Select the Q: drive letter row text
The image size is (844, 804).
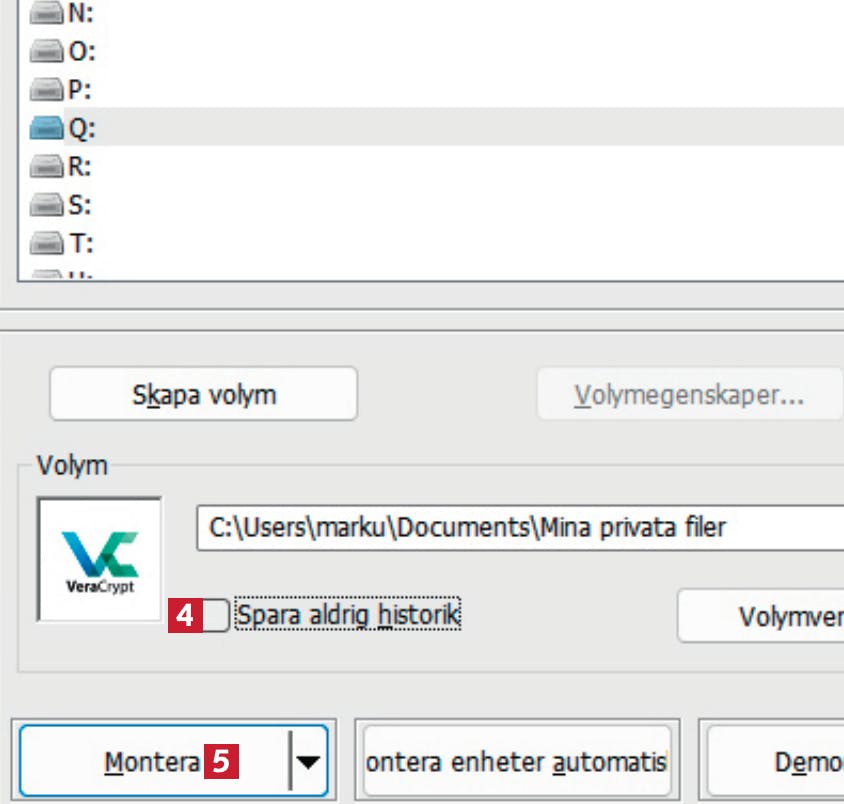(82, 129)
